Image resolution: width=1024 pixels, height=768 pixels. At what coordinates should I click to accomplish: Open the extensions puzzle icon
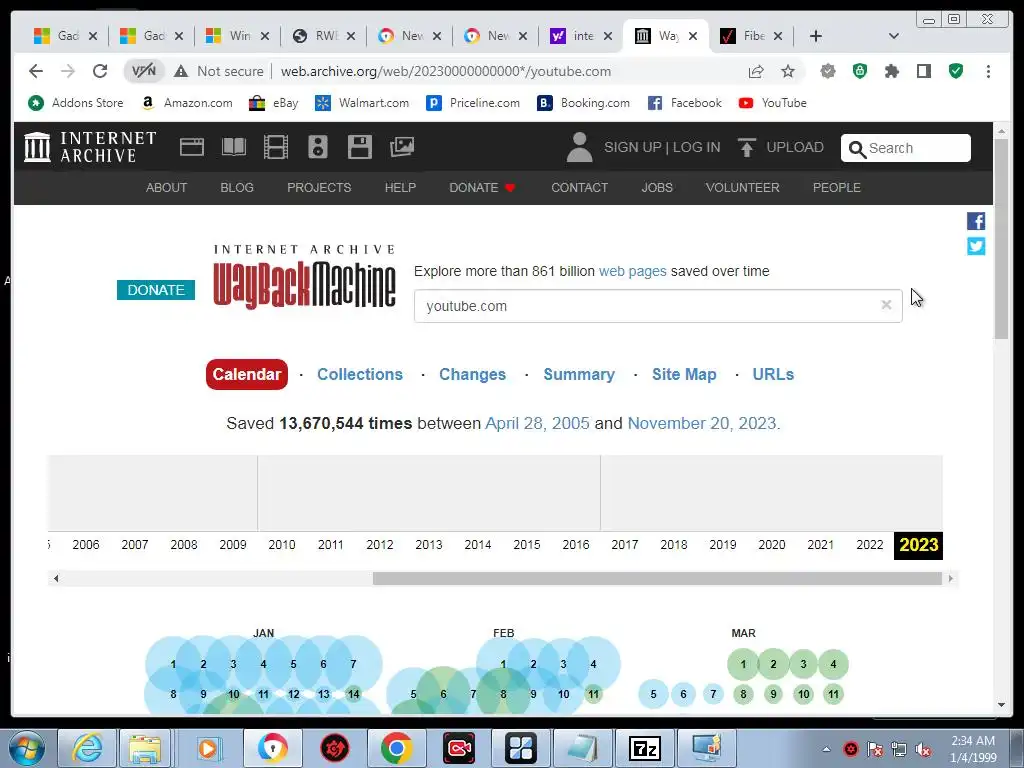pos(891,71)
